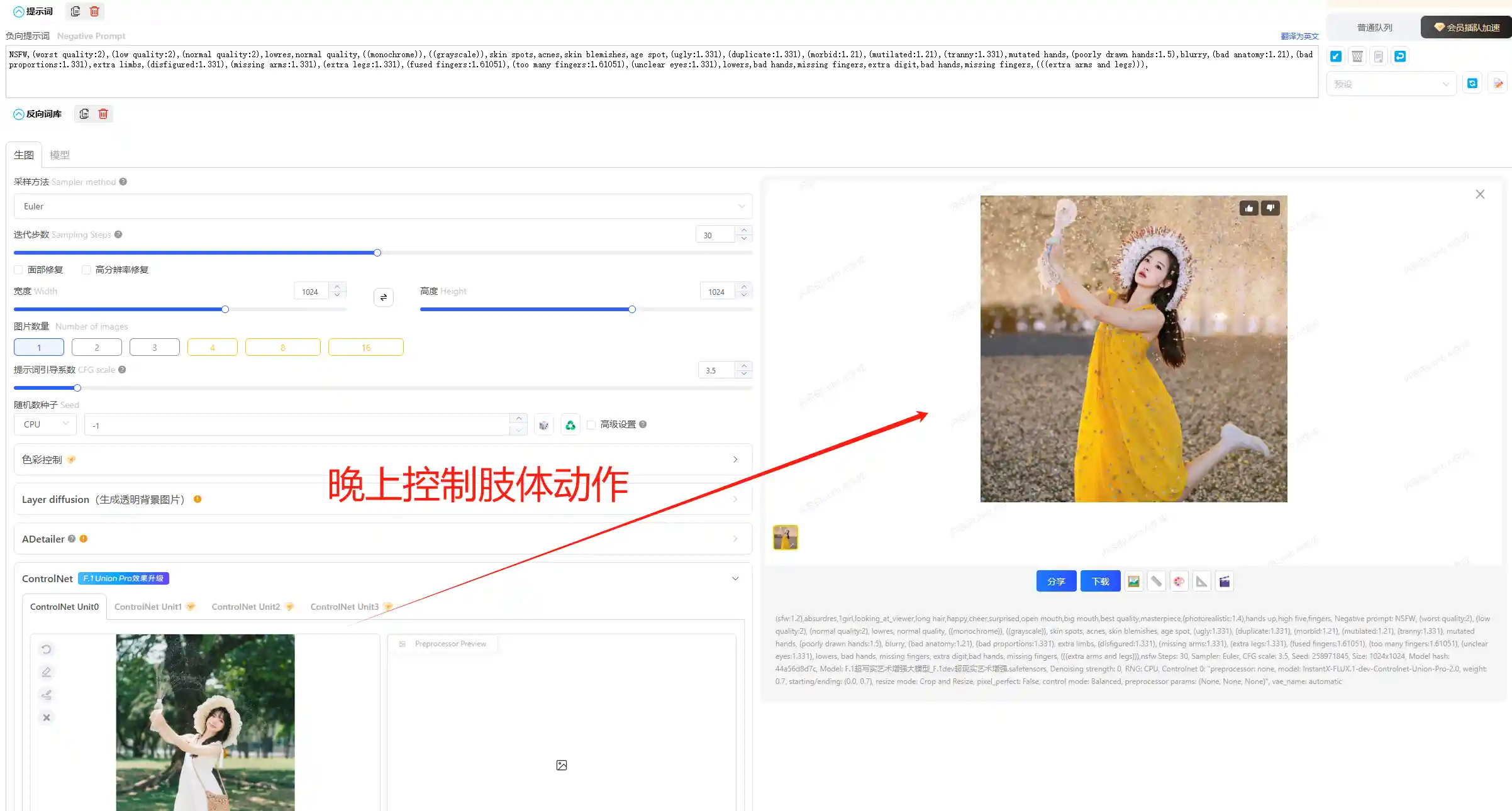The height and width of the screenshot is (811, 1512).
Task: Open the CPU seed source dropdown
Action: pos(45,424)
